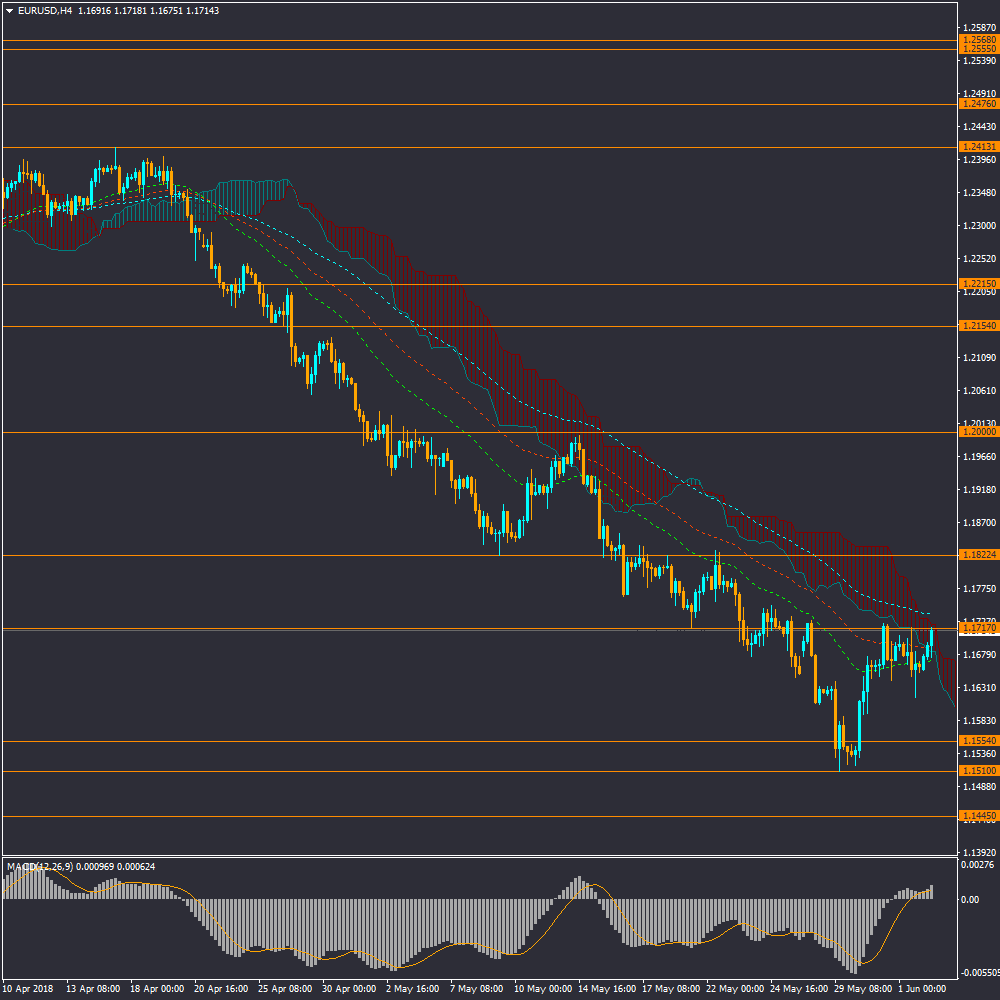Click the 14 May 16:00 time label
Image resolution: width=1000 pixels, height=1000 pixels.
pyautogui.click(x=606, y=987)
